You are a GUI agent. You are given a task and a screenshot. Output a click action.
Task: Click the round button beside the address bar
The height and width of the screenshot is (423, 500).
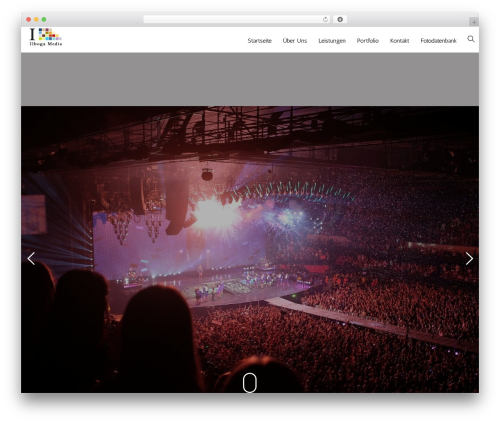(x=340, y=19)
